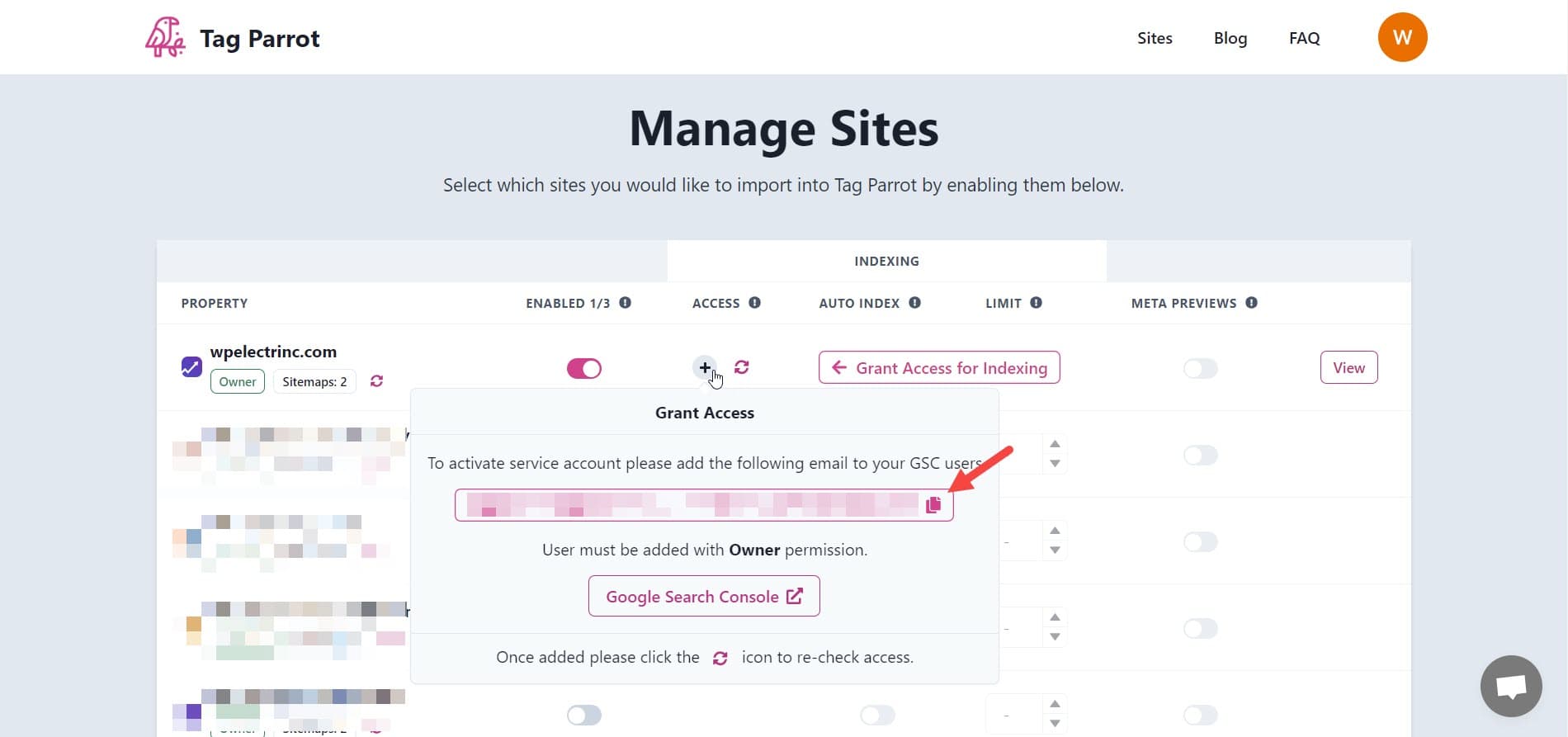Increase the limit in the fourth row
Image resolution: width=1568 pixels, height=737 pixels.
1055,617
